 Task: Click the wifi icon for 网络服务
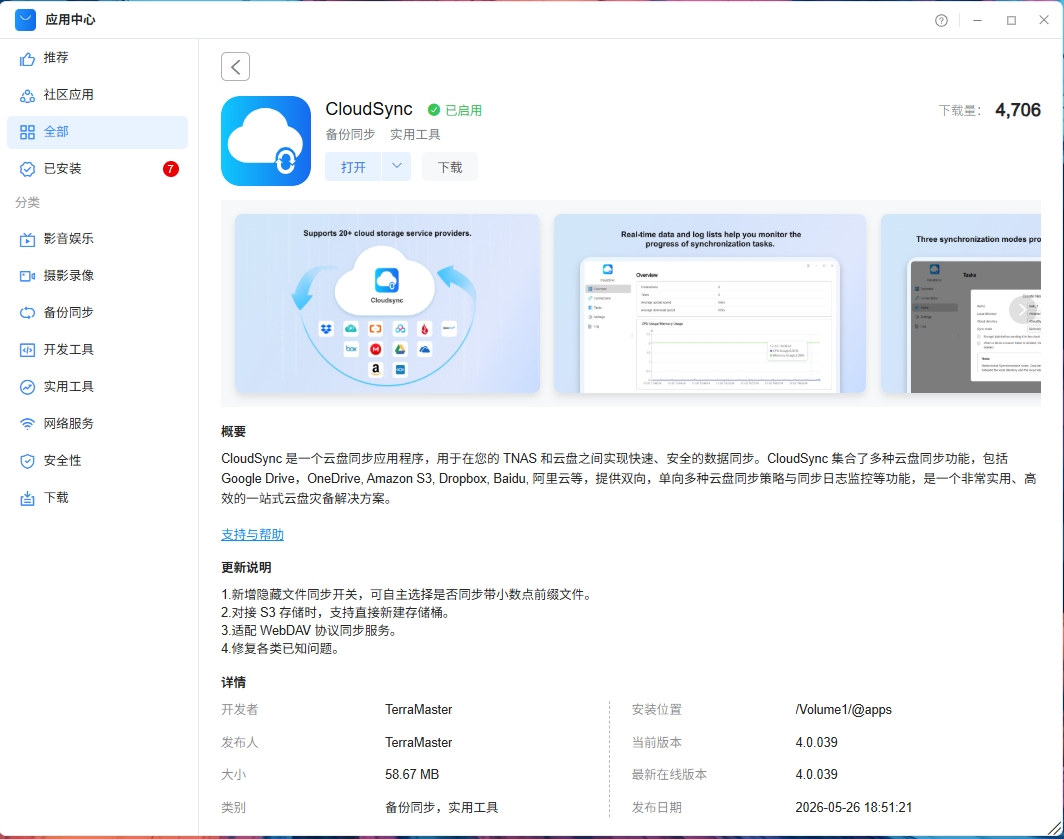point(27,424)
